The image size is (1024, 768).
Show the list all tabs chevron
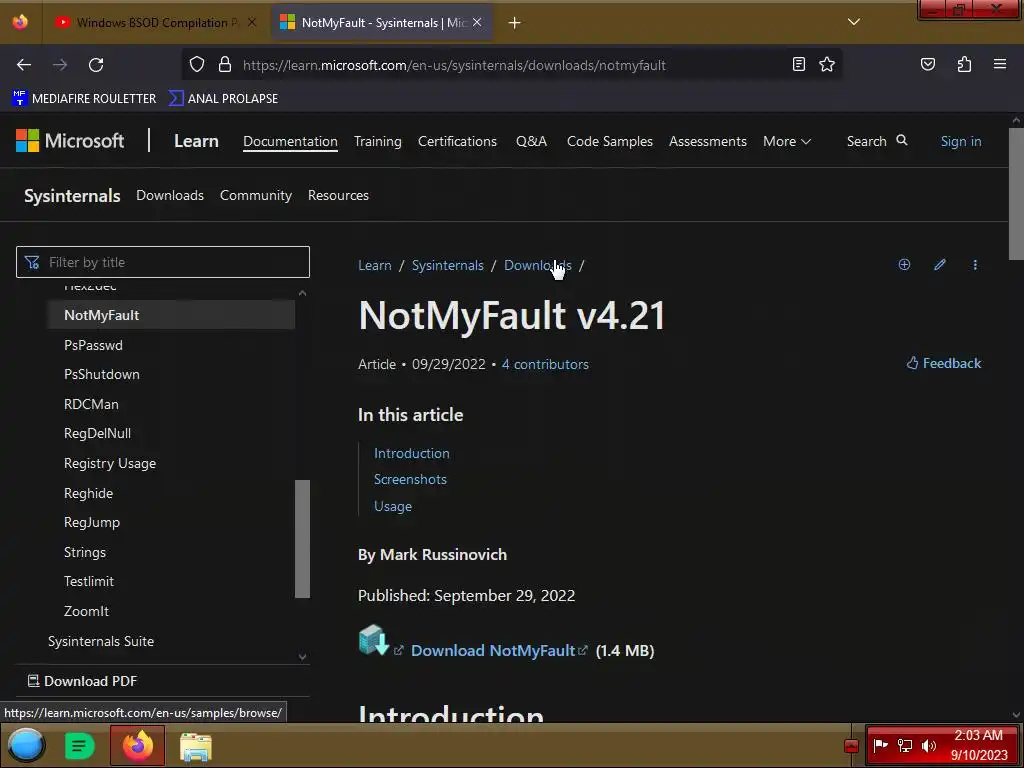tap(854, 22)
